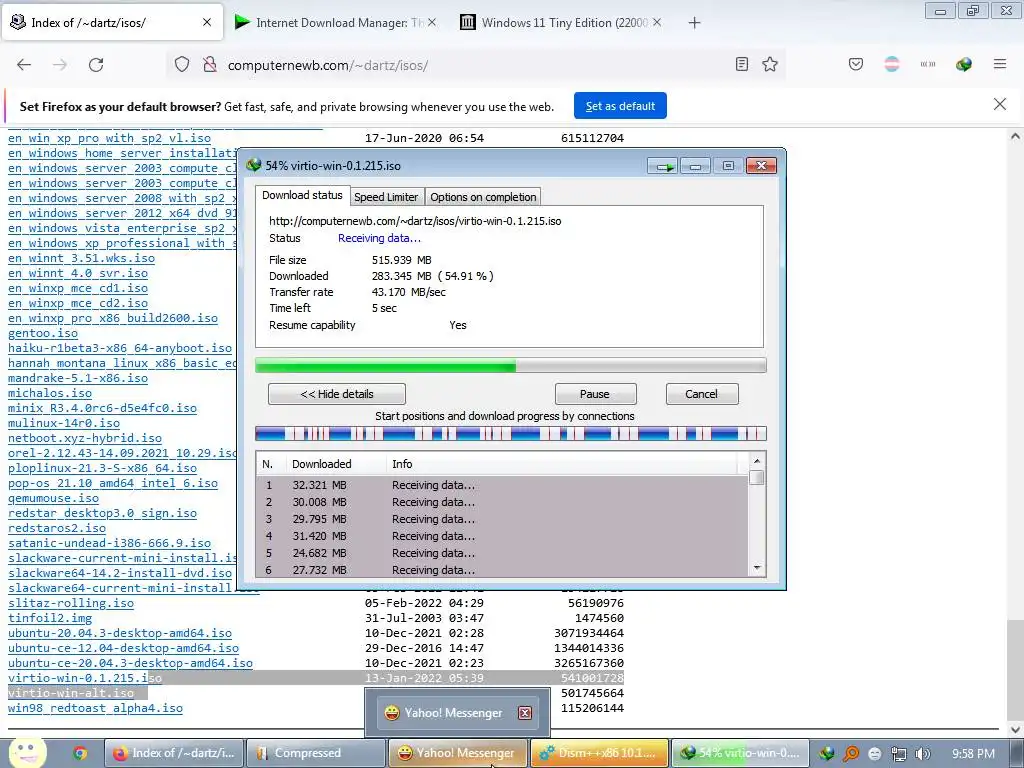1024x768 pixels.
Task: Select the Download status tab
Action: [302, 195]
